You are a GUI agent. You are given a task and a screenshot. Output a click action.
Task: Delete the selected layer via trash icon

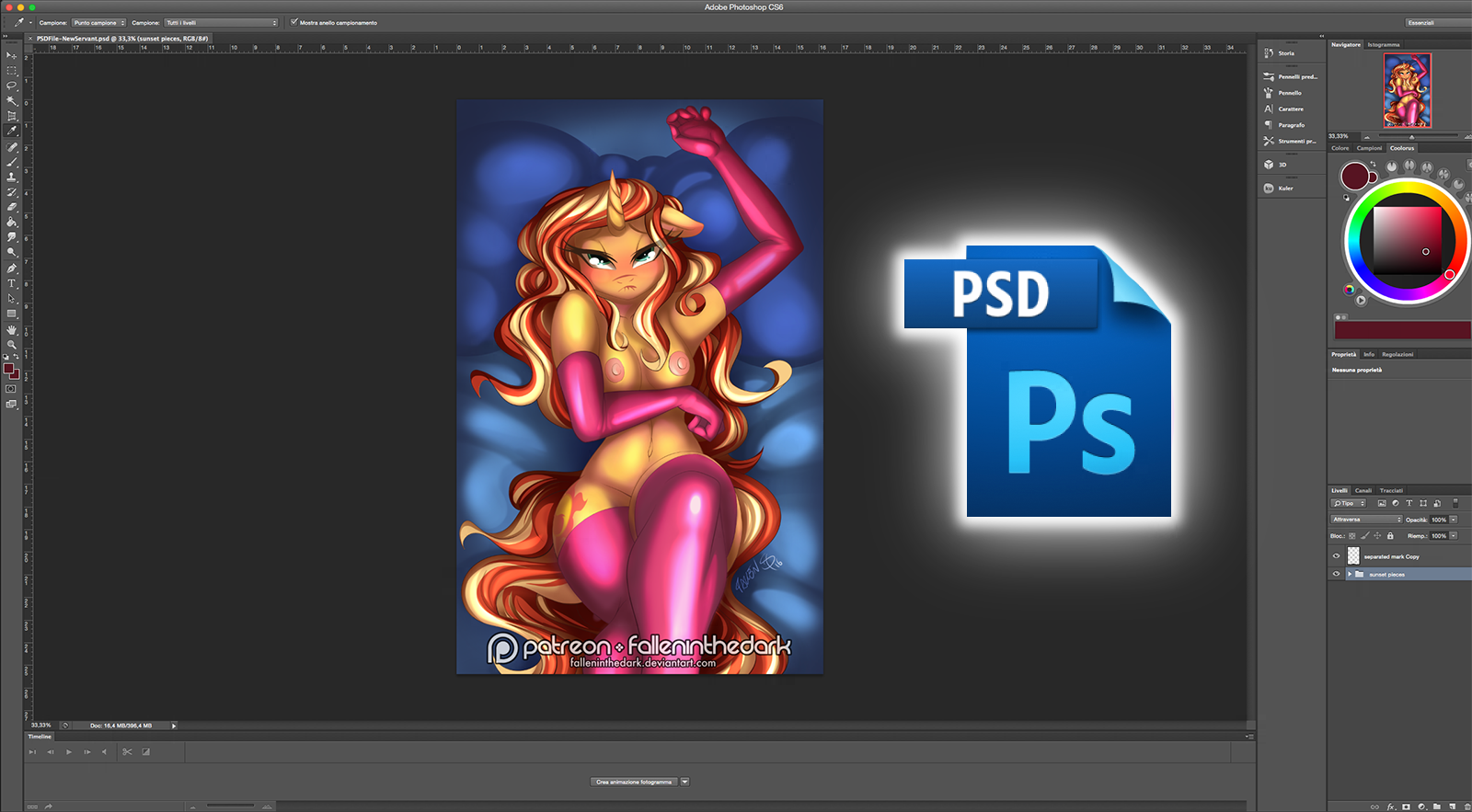coord(1466,806)
